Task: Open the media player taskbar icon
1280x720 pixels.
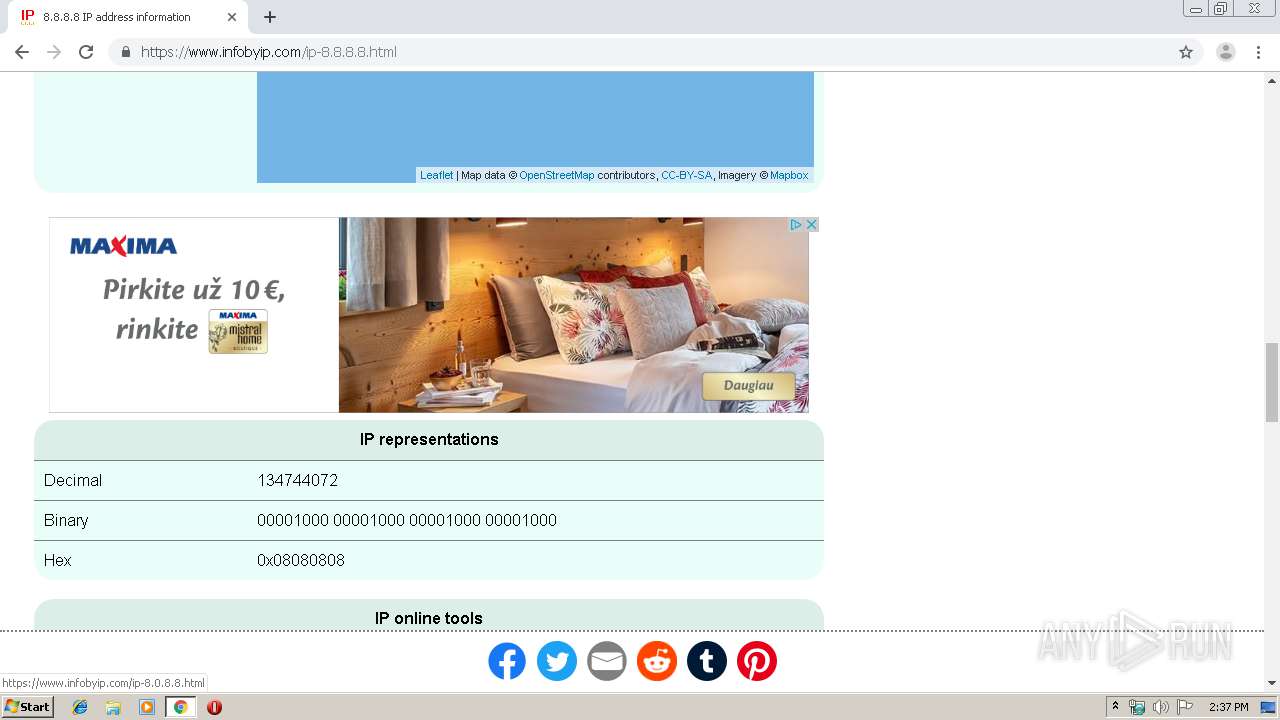Action: (x=147, y=707)
